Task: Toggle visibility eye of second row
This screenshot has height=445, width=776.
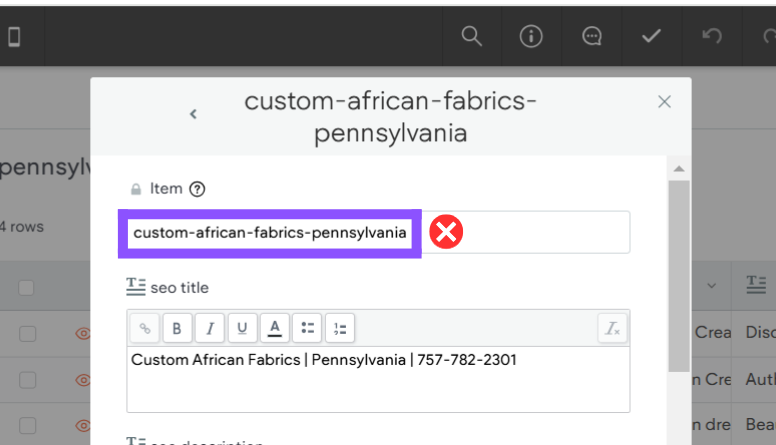Action: coord(83,380)
